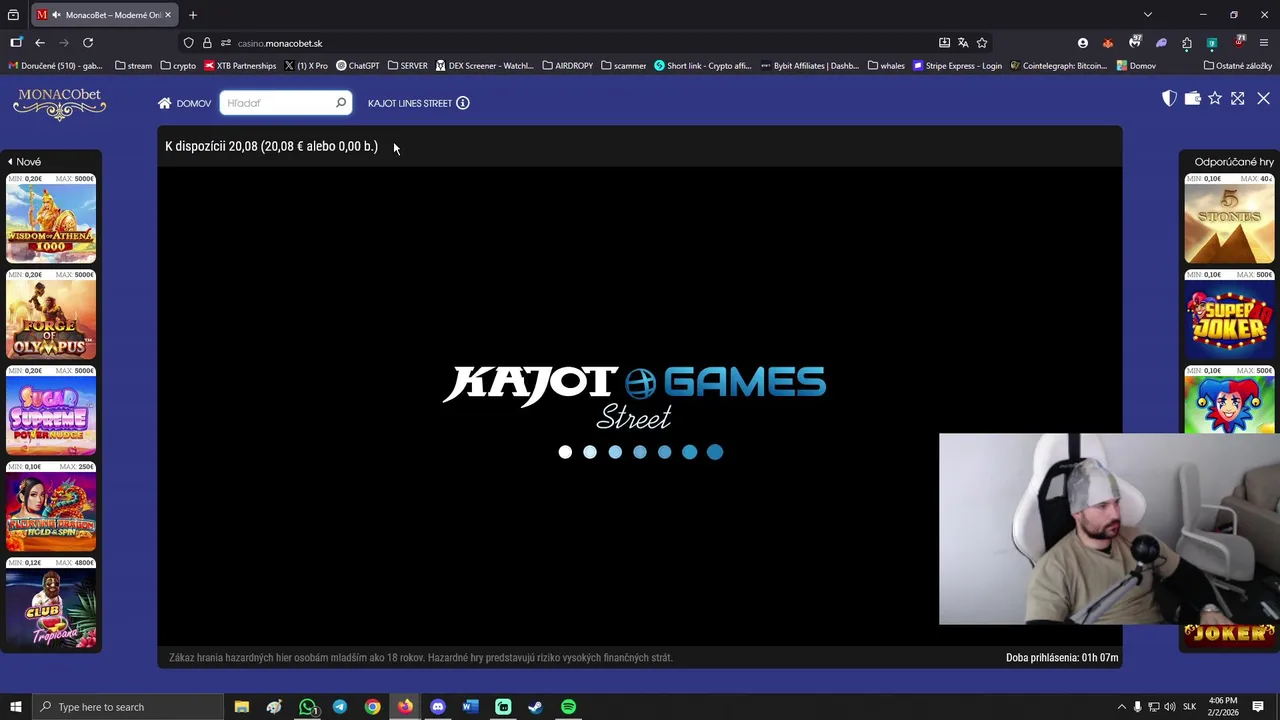Open Ostatné záložky folder

pos(1238,66)
